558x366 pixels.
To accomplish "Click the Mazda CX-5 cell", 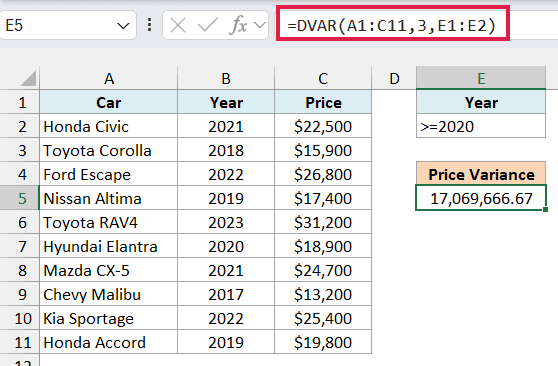I will pos(109,270).
